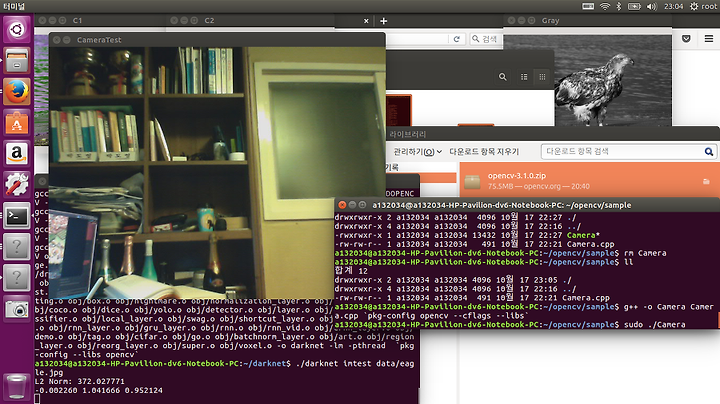Image resolution: width=720 pixels, height=404 pixels.
Task: Open a new Firefox tab
Action: click(x=383, y=21)
